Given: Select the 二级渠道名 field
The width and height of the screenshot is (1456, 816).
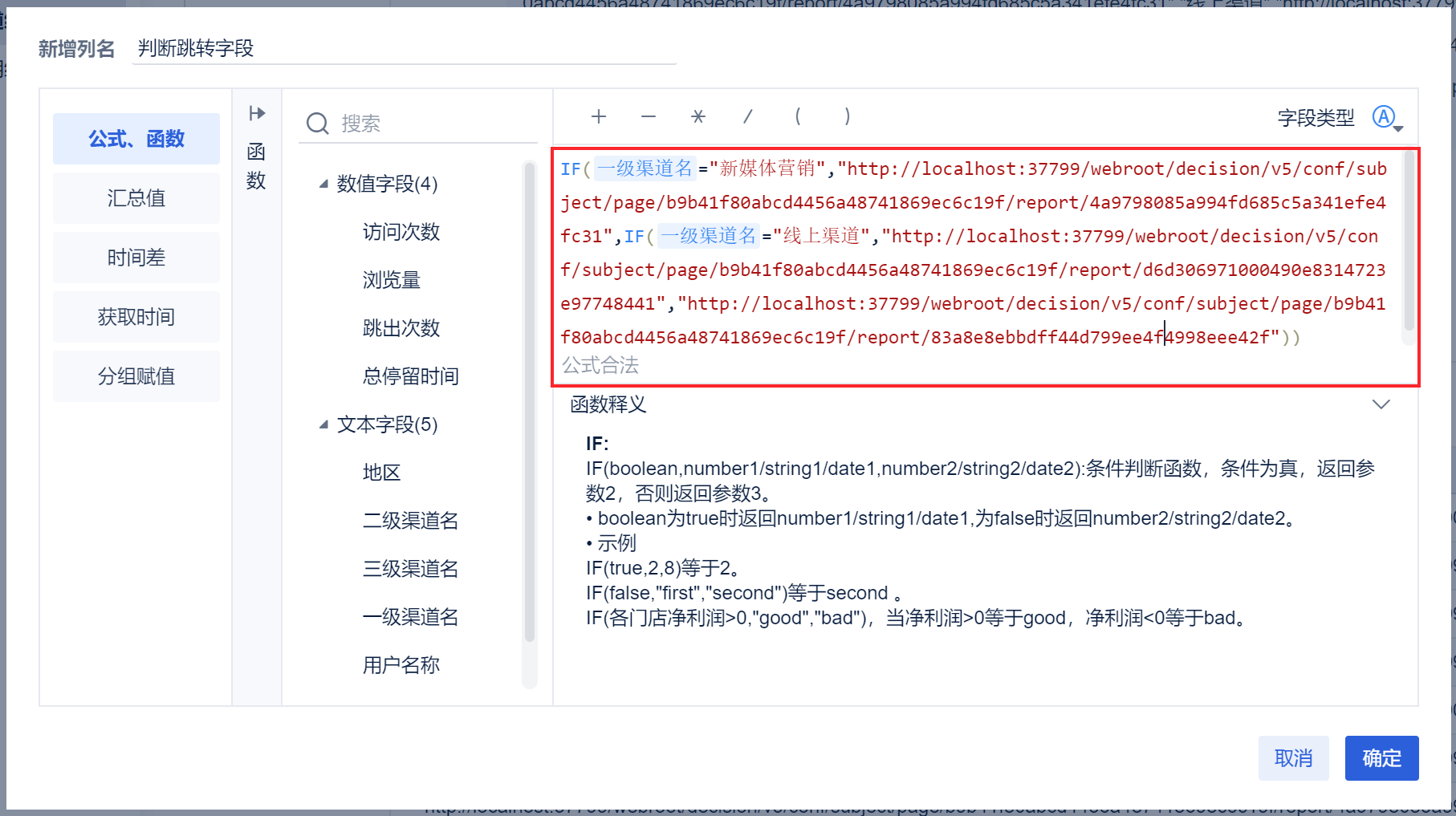Looking at the screenshot, I should (411, 521).
